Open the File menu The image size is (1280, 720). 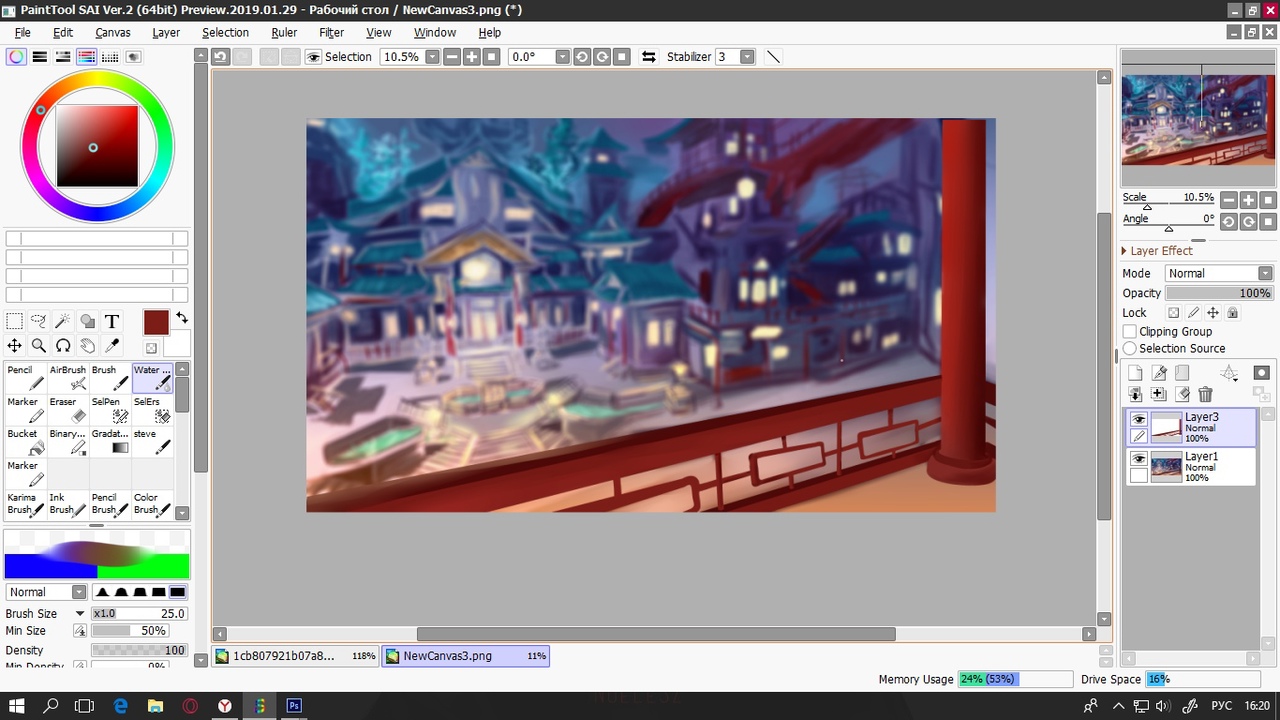(x=23, y=32)
